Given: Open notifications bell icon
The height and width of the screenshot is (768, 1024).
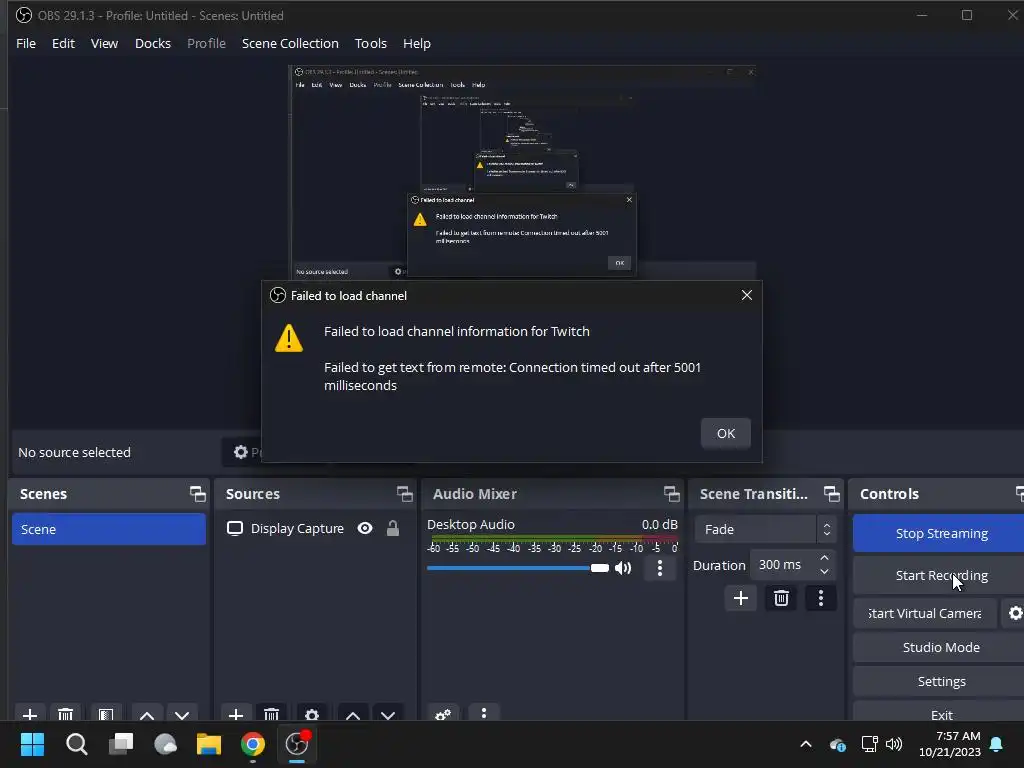Looking at the screenshot, I should (x=997, y=744).
